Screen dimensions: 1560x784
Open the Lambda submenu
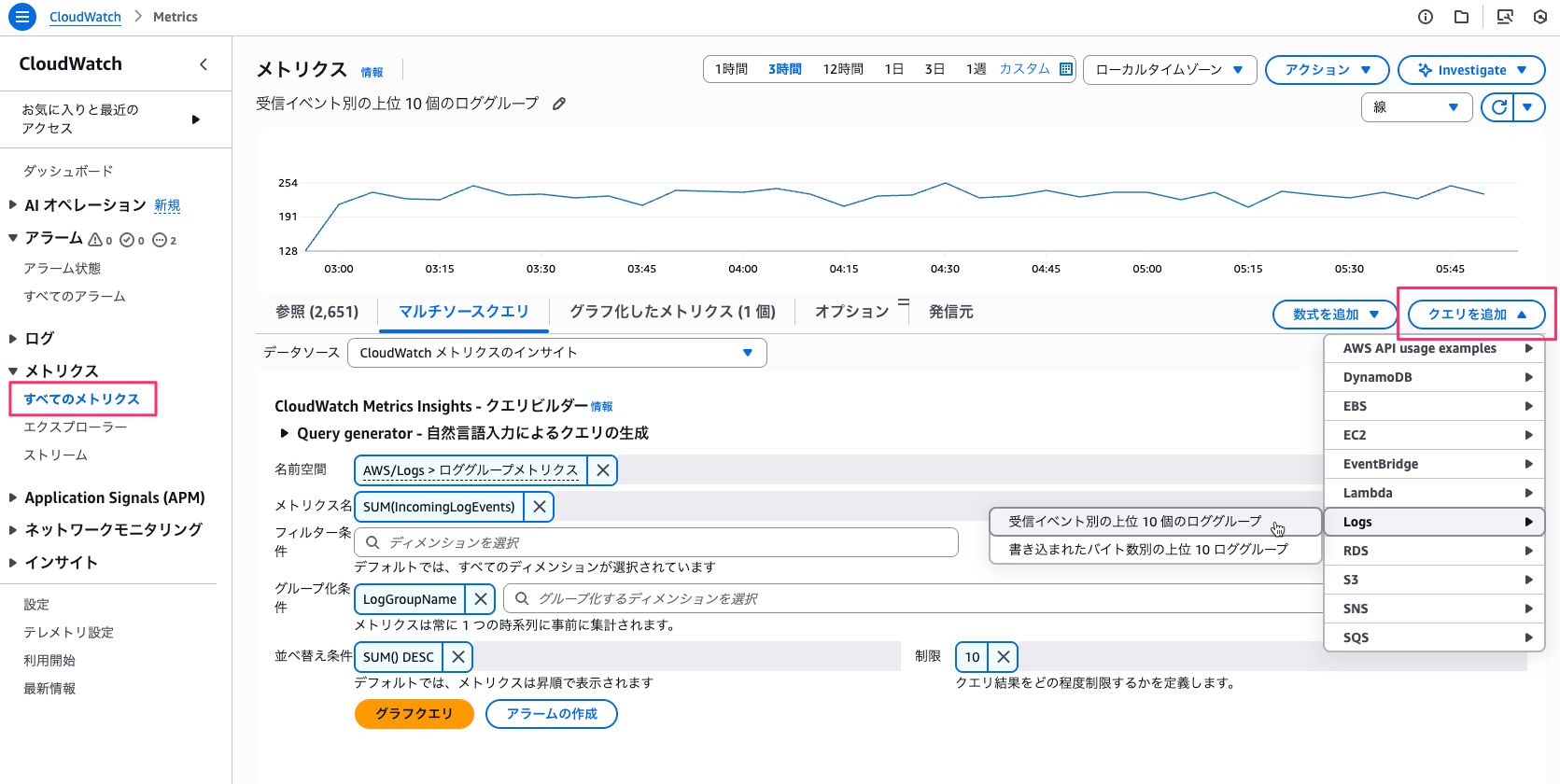[x=1434, y=493]
